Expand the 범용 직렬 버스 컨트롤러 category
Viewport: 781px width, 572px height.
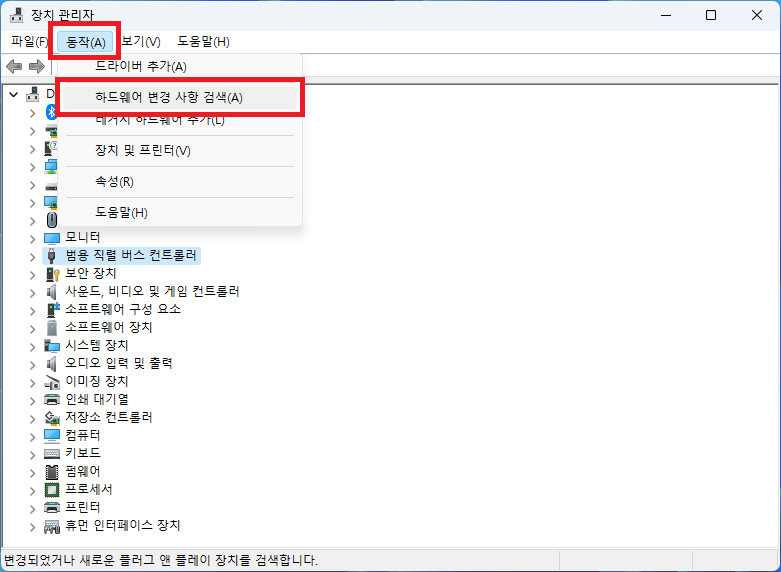[x=32, y=257]
